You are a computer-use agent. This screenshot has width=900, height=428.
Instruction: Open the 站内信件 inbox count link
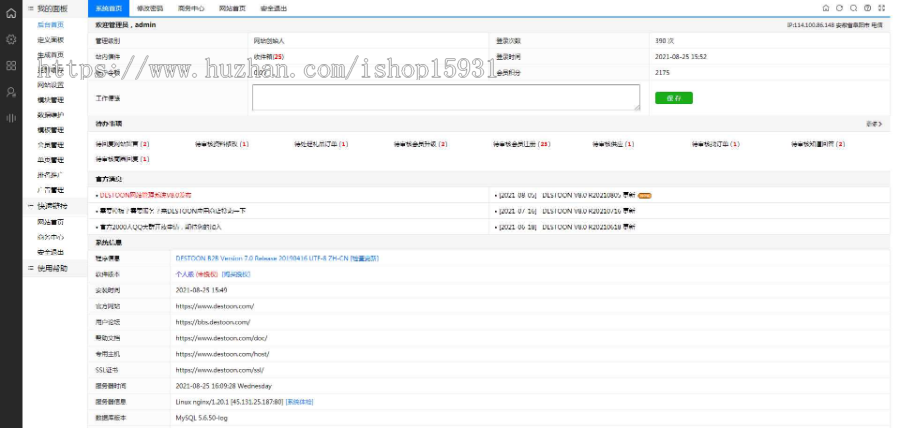click(x=268, y=56)
